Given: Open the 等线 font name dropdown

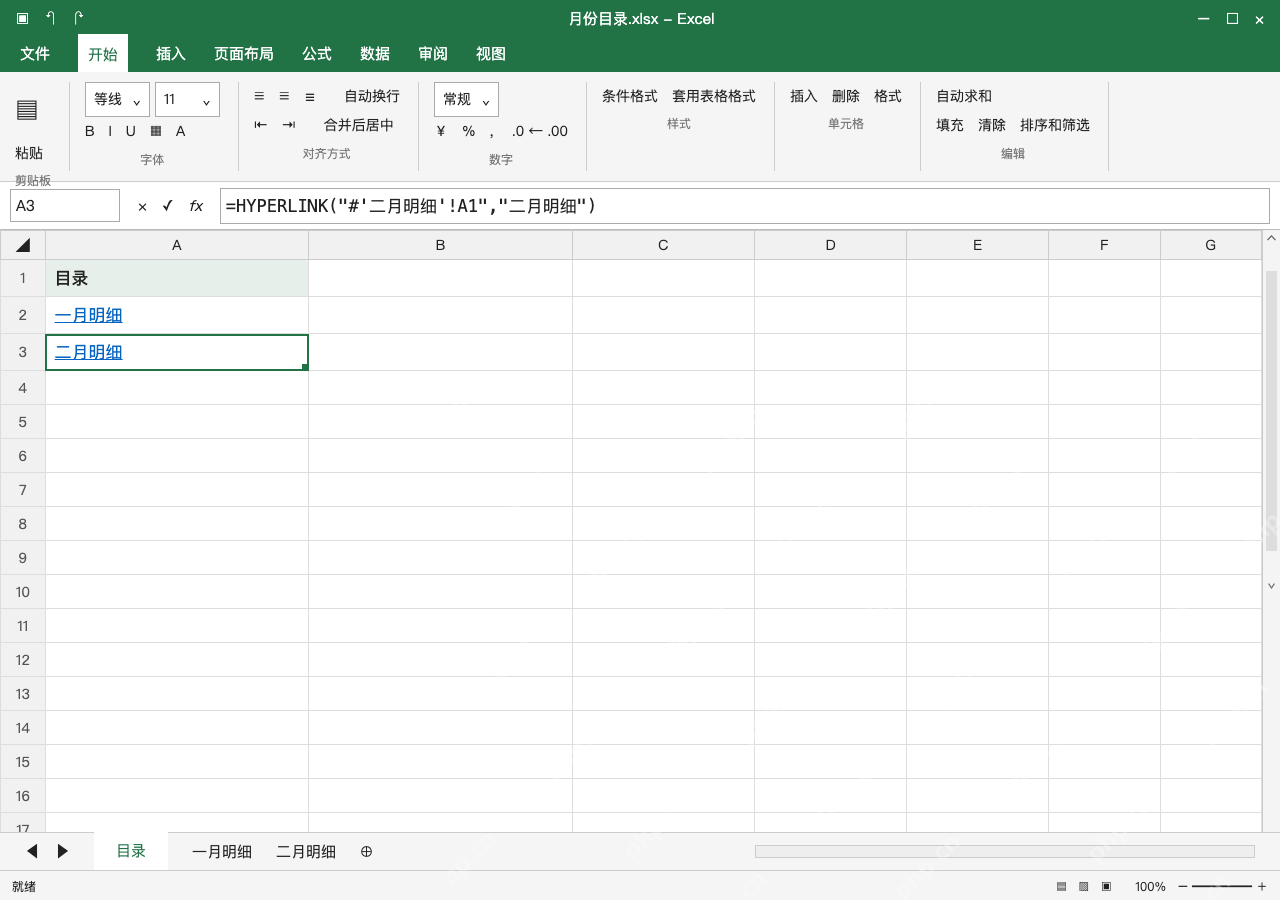Looking at the screenshot, I should (118, 99).
